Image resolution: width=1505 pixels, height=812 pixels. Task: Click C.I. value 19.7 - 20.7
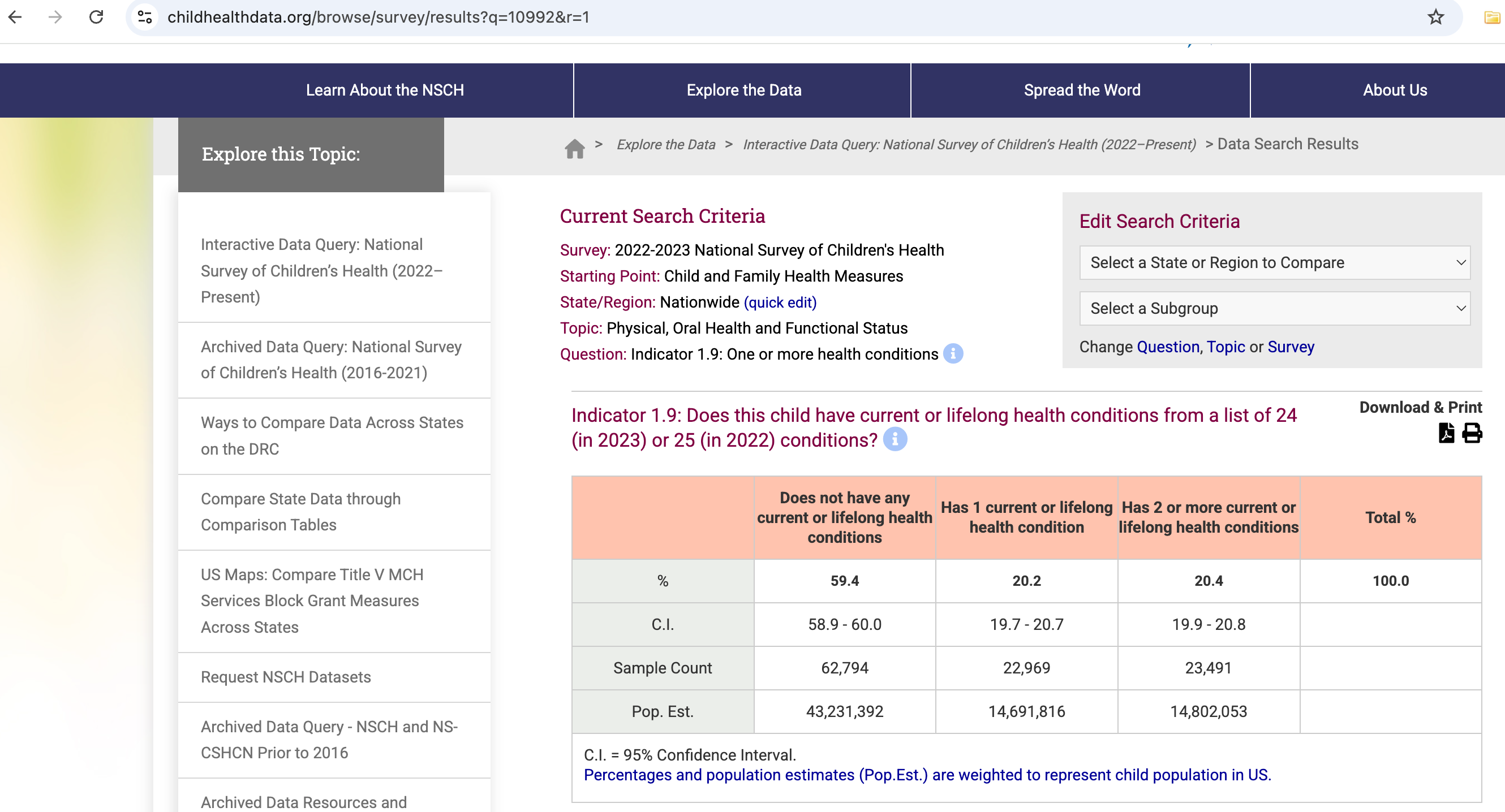click(1026, 625)
